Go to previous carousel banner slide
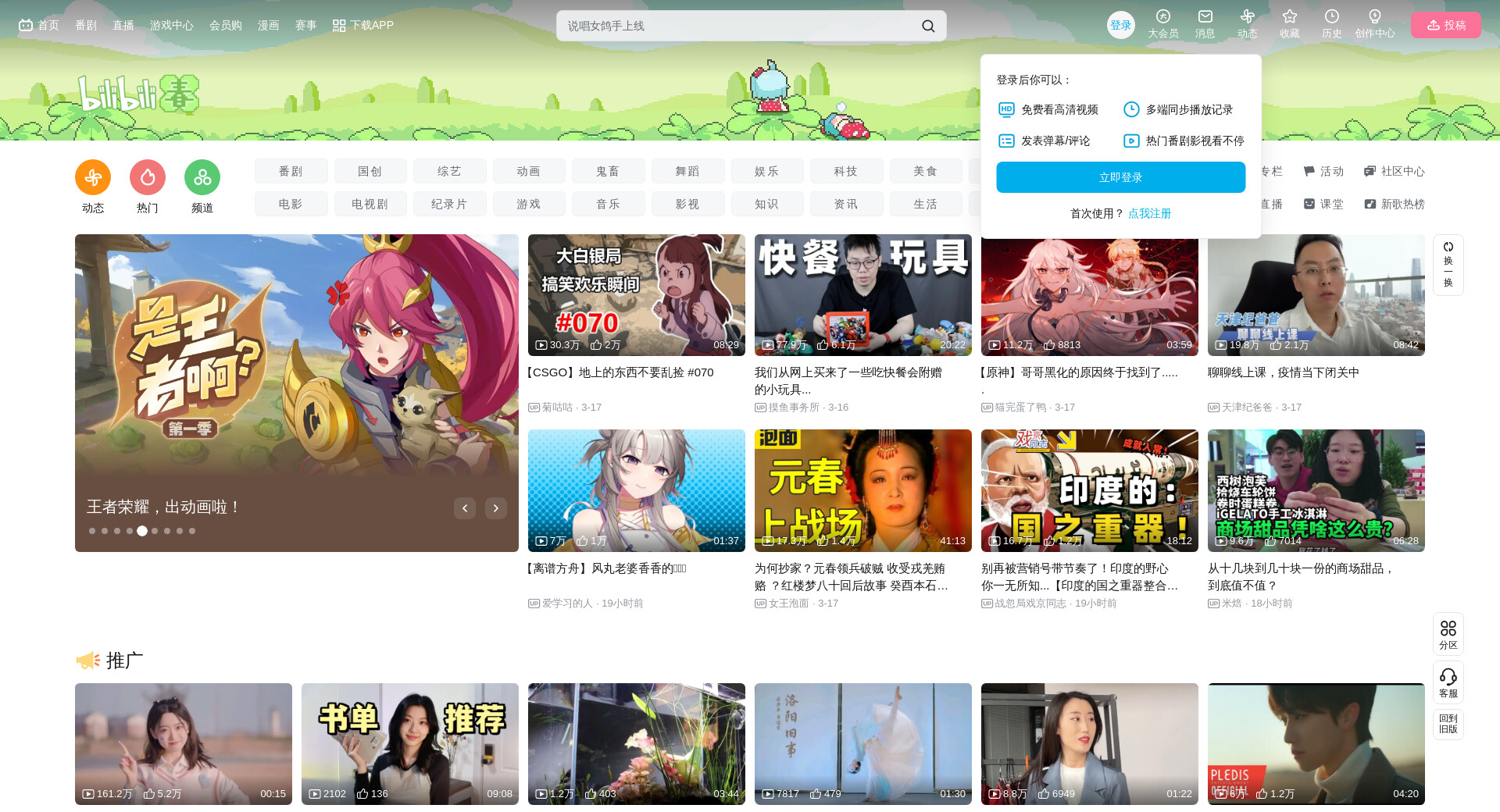The height and width of the screenshot is (812, 1500). pos(465,508)
